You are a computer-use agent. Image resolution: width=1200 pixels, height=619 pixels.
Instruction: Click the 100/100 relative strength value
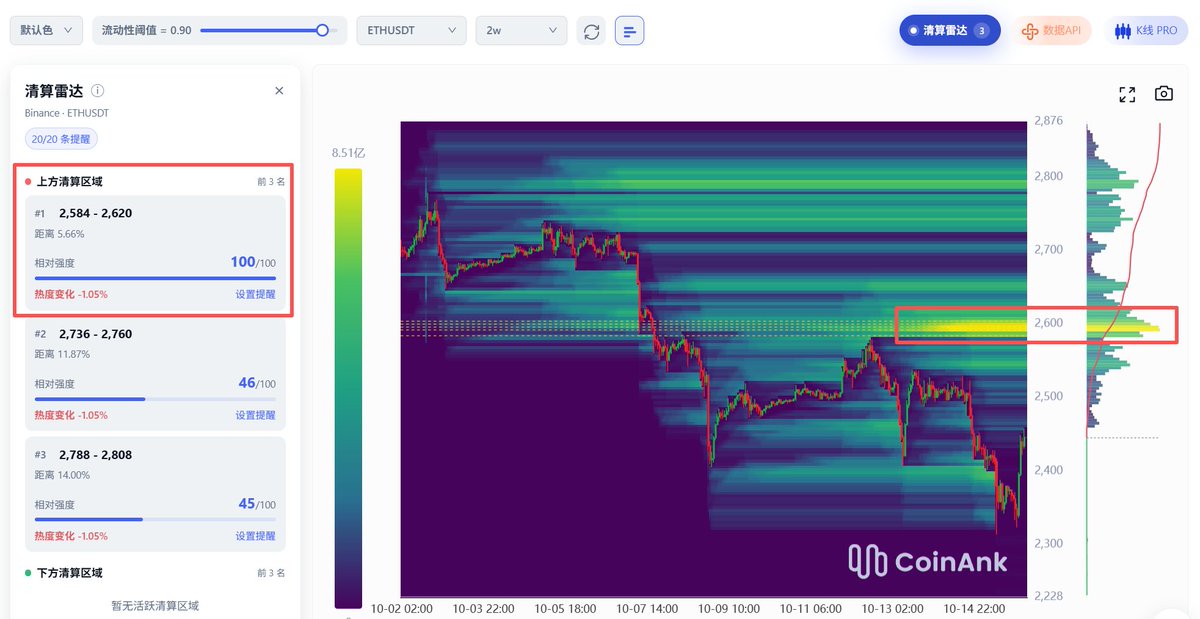click(253, 262)
